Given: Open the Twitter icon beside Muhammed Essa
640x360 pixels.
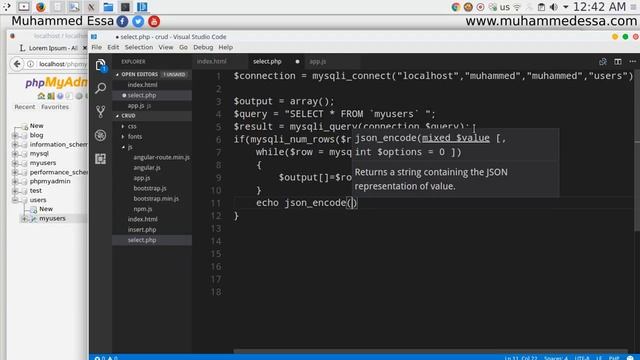Looking at the screenshot, I should point(138,21).
